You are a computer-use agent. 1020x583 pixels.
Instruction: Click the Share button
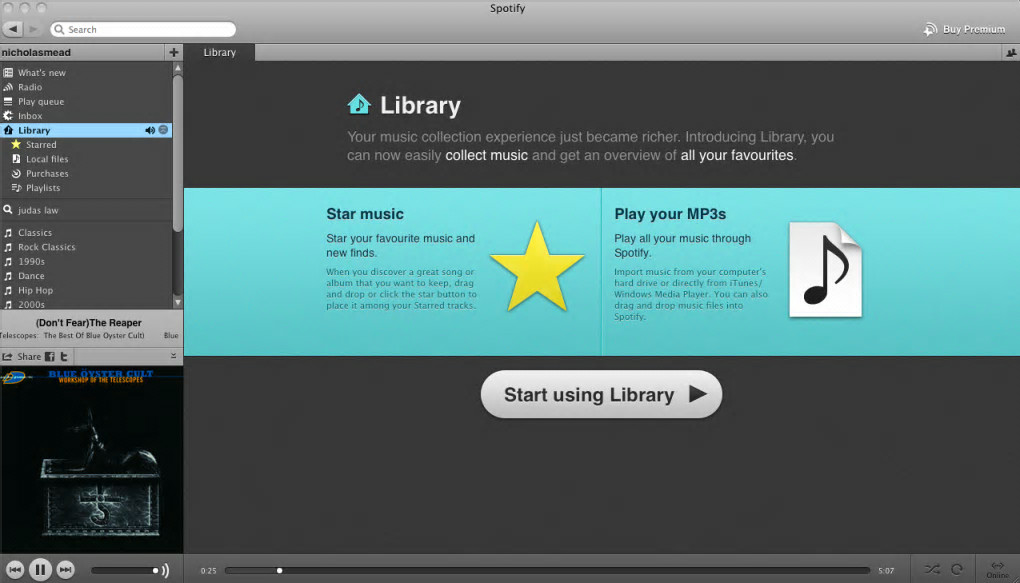[x=22, y=357]
